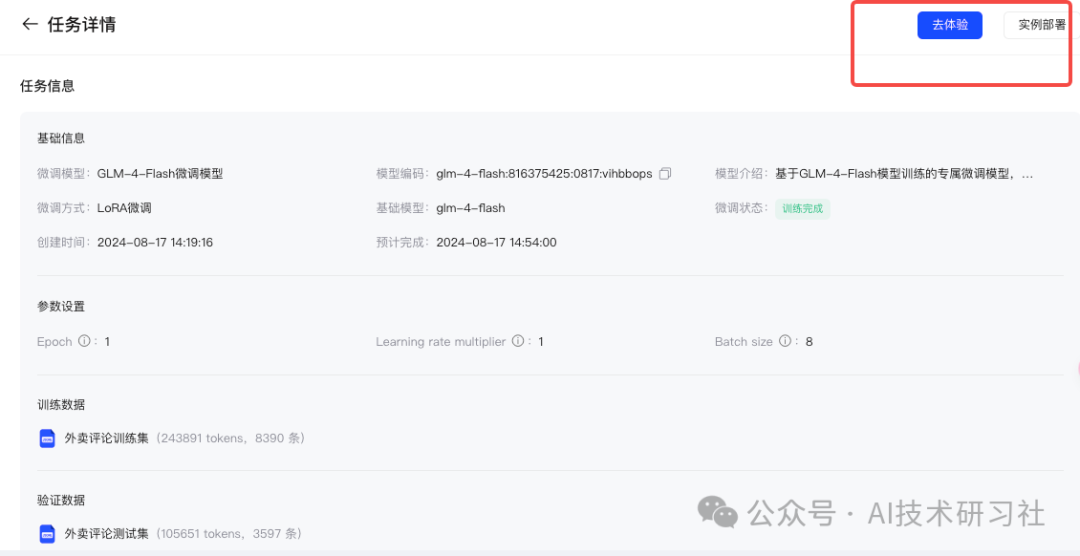Click the 训练数据 subheading
This screenshot has height=556, width=1080.
(61, 404)
